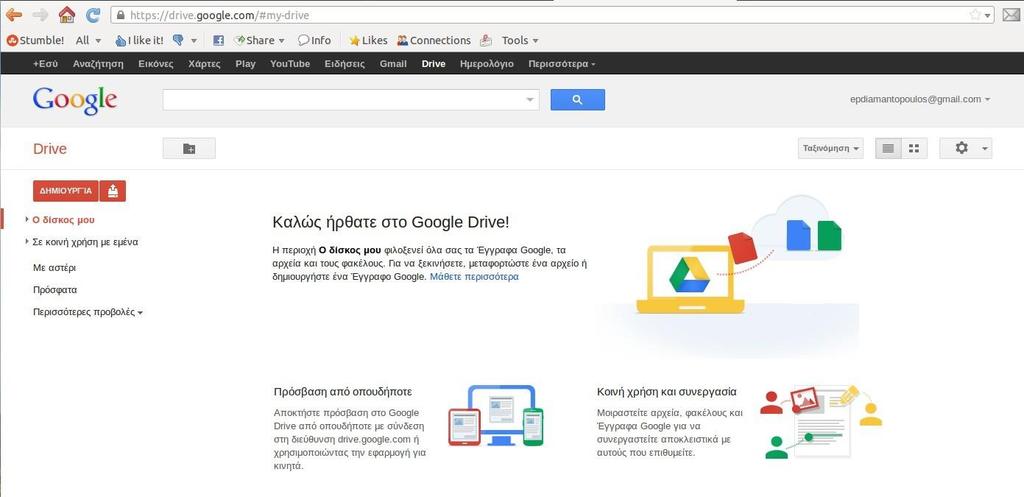Select Drive in the Google bar
The height and width of the screenshot is (497, 1024).
[x=434, y=64]
